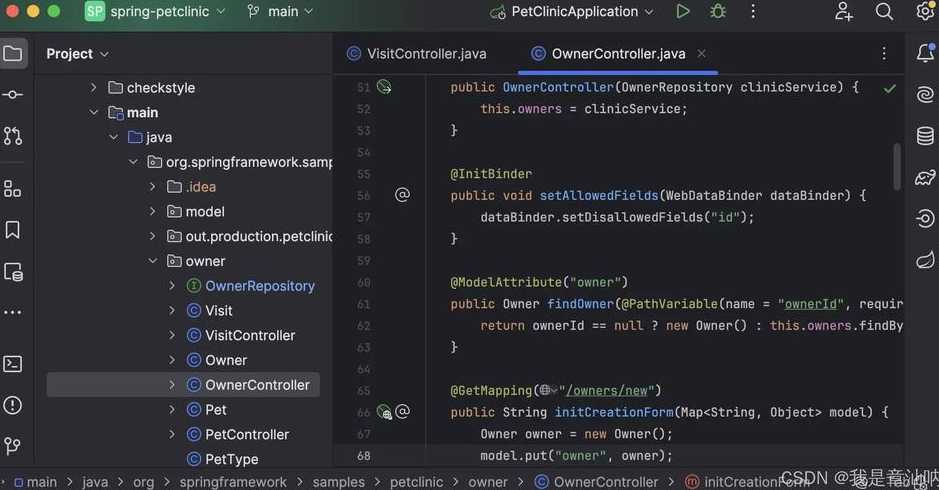Screen dimensions: 939x490
Task: Select OwnerRepository in the project tree
Action: tap(259, 286)
